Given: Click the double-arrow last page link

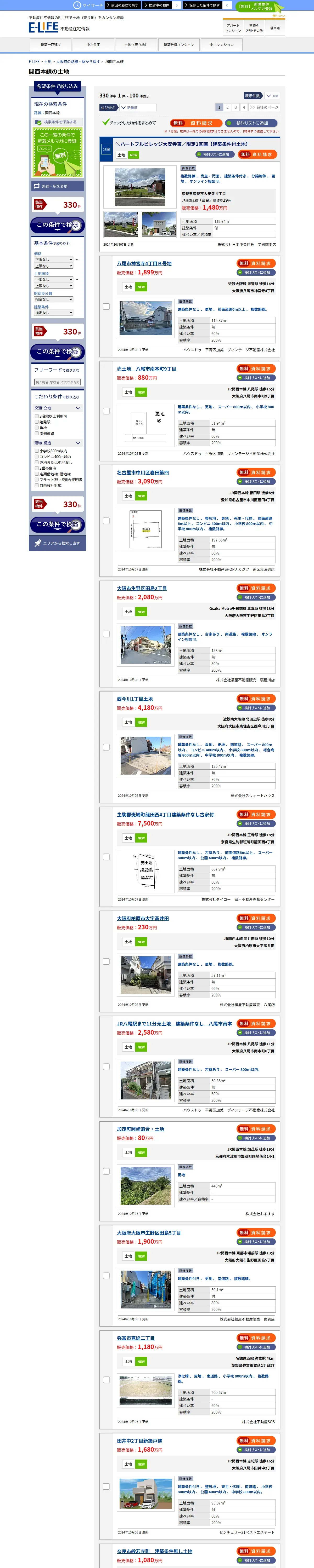Looking at the screenshot, I should pyautogui.click(x=264, y=107).
